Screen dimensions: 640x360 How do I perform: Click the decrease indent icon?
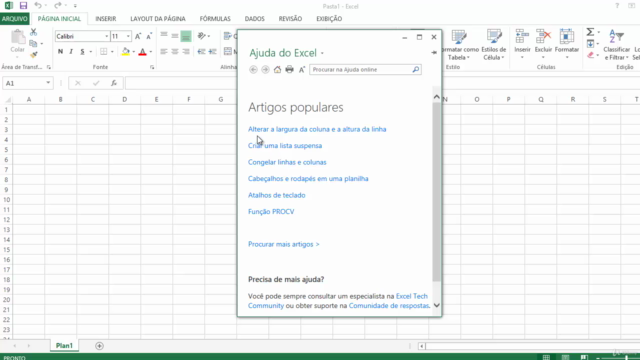click(201, 51)
